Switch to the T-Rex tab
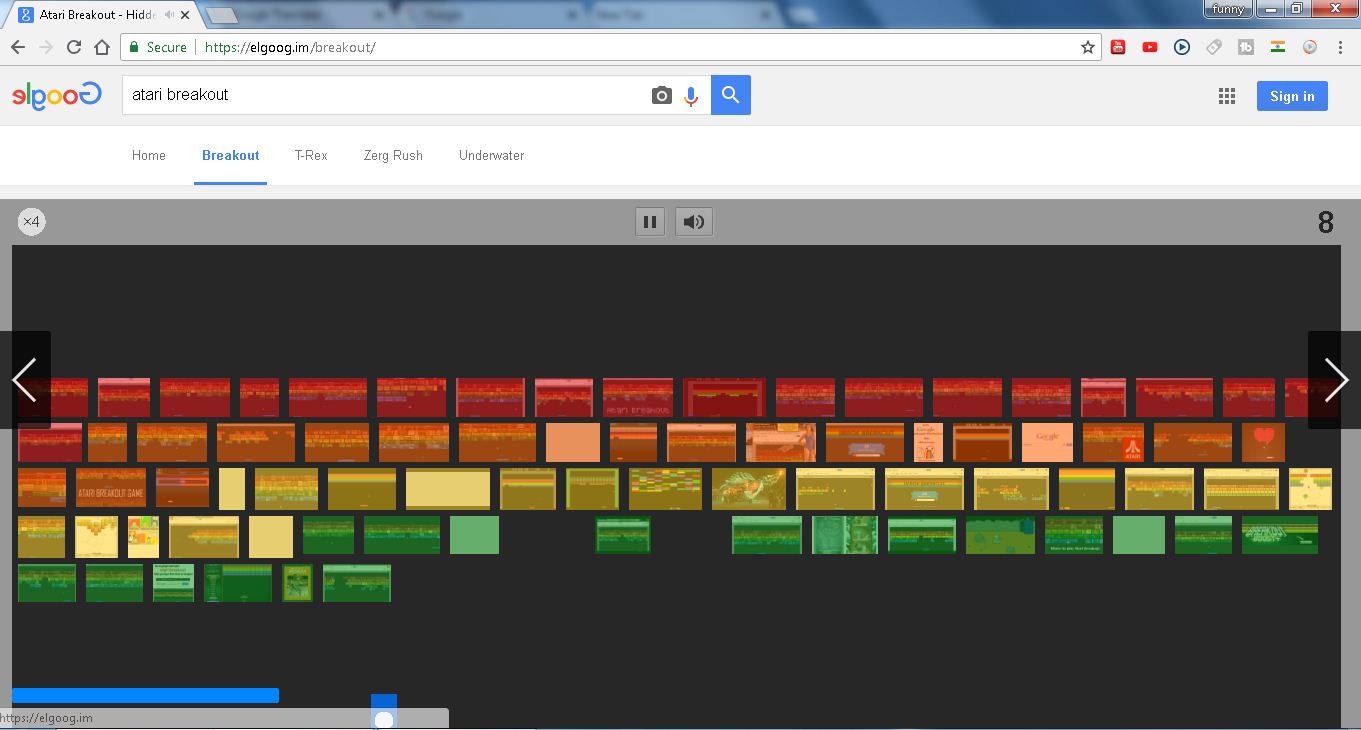The width and height of the screenshot is (1361, 730). coord(311,155)
